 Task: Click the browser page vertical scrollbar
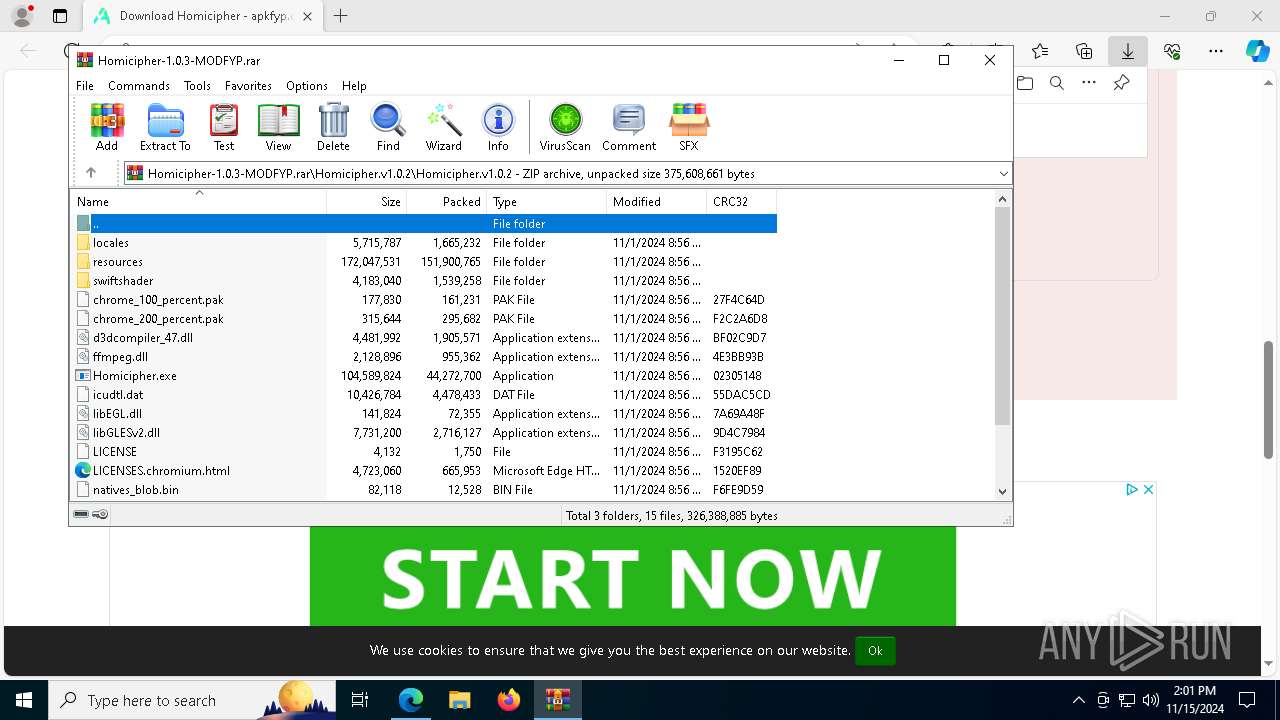1269,398
